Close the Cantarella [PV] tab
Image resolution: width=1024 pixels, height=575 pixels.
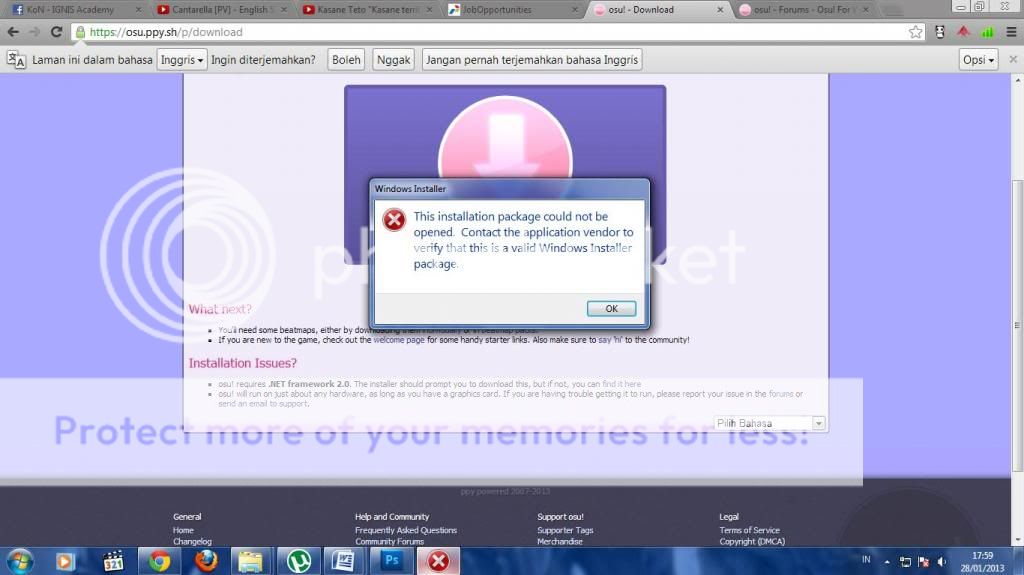[x=284, y=10]
